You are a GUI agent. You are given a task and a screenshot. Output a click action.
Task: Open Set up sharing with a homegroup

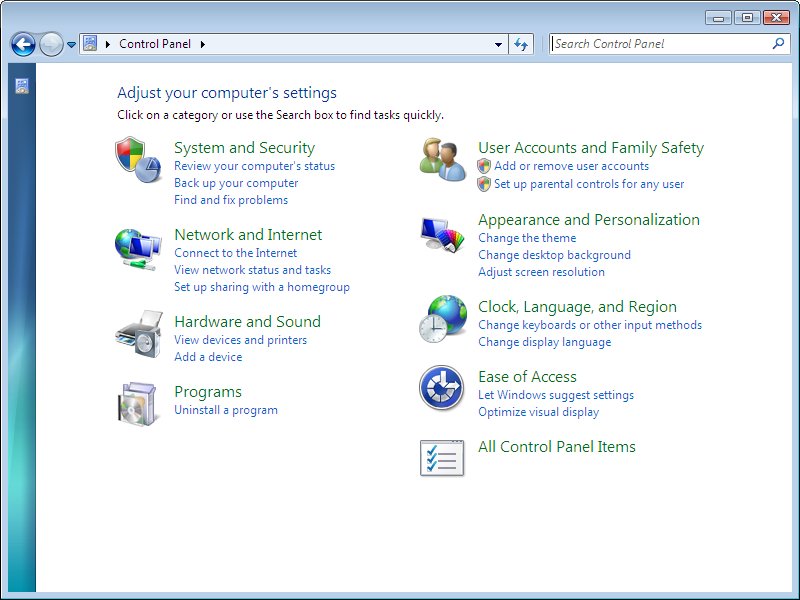pos(262,287)
